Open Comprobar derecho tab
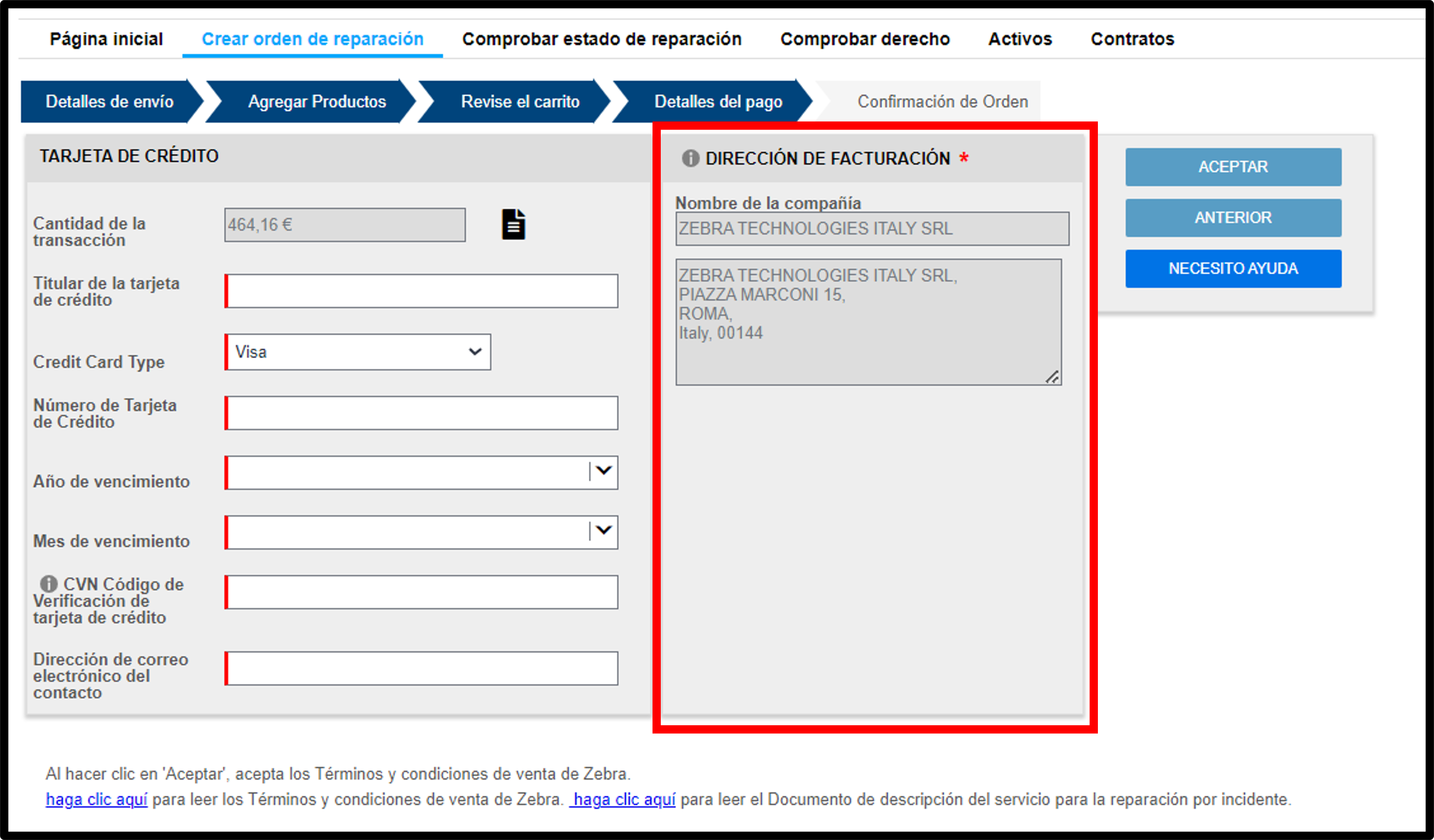Image resolution: width=1434 pixels, height=840 pixels. [865, 39]
